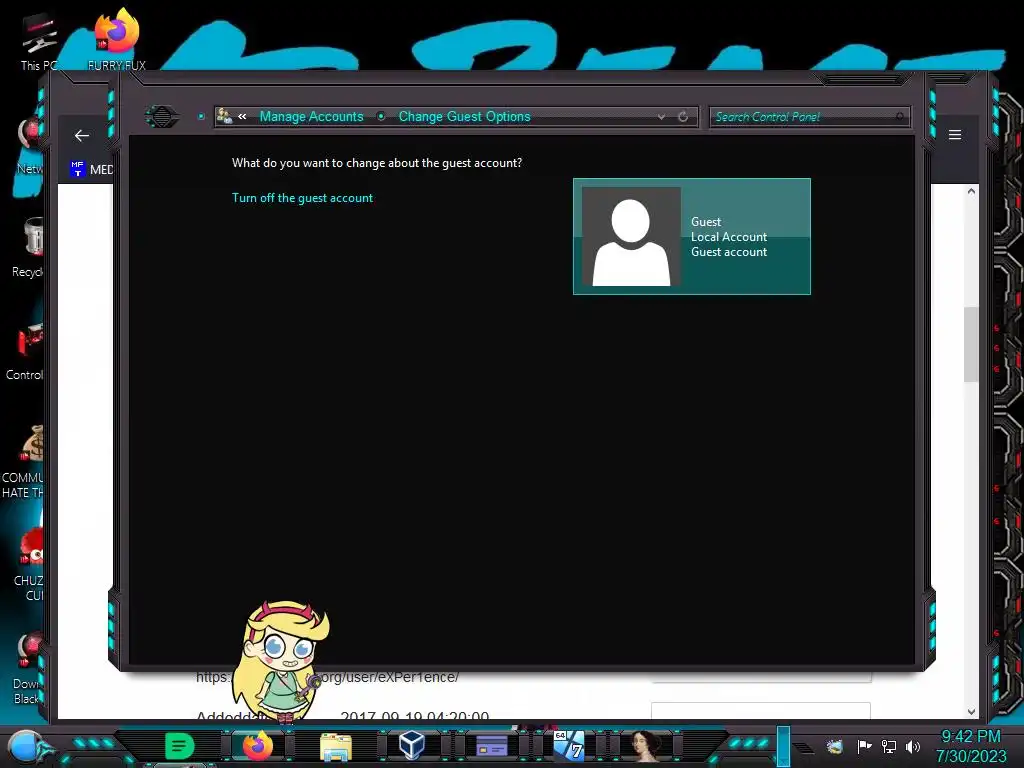Viewport: 1024px width, 768px height.
Task: Click the Control Panel back navigation orb
Action: (x=162, y=117)
